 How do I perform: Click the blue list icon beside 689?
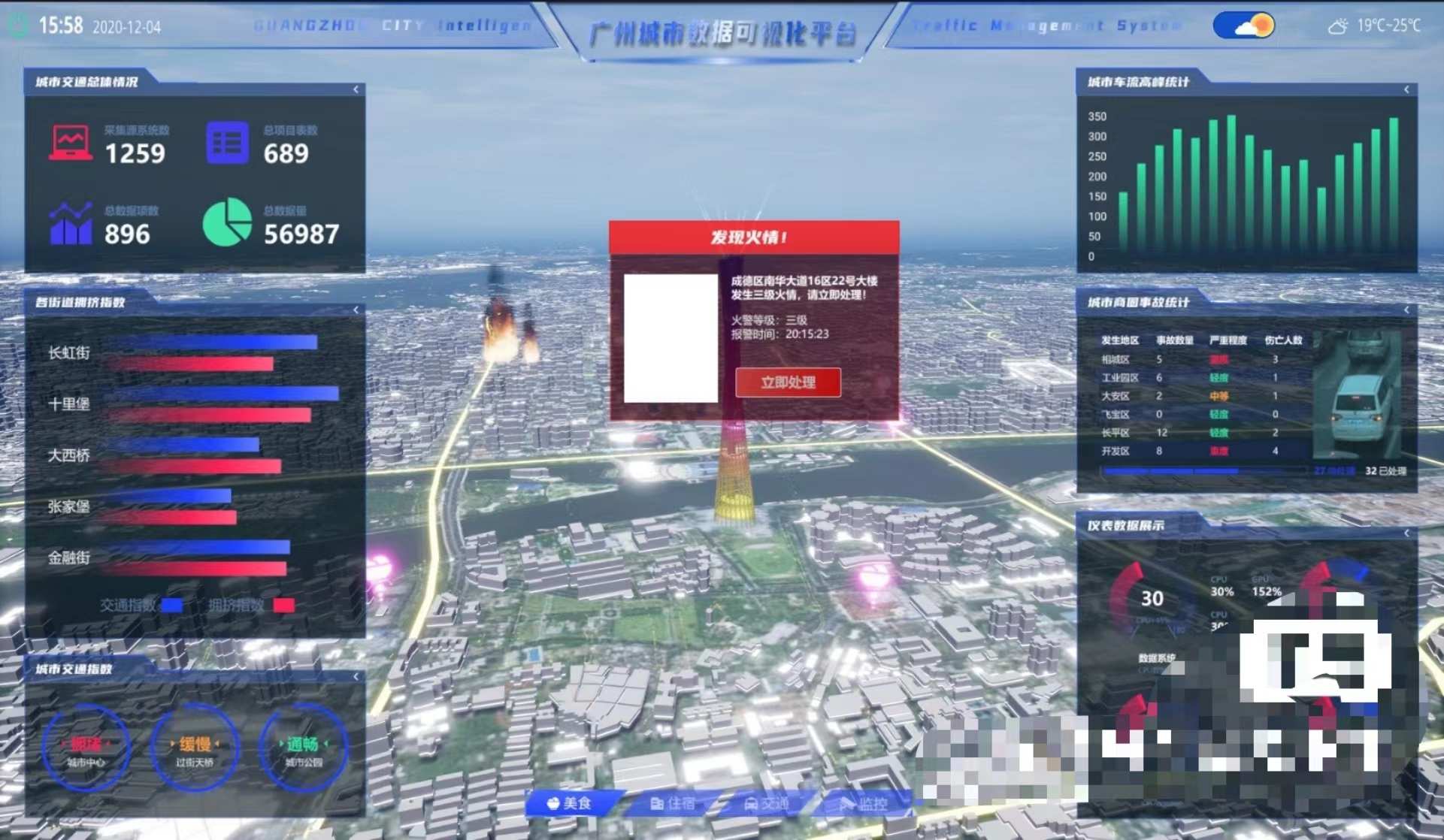click(x=228, y=142)
